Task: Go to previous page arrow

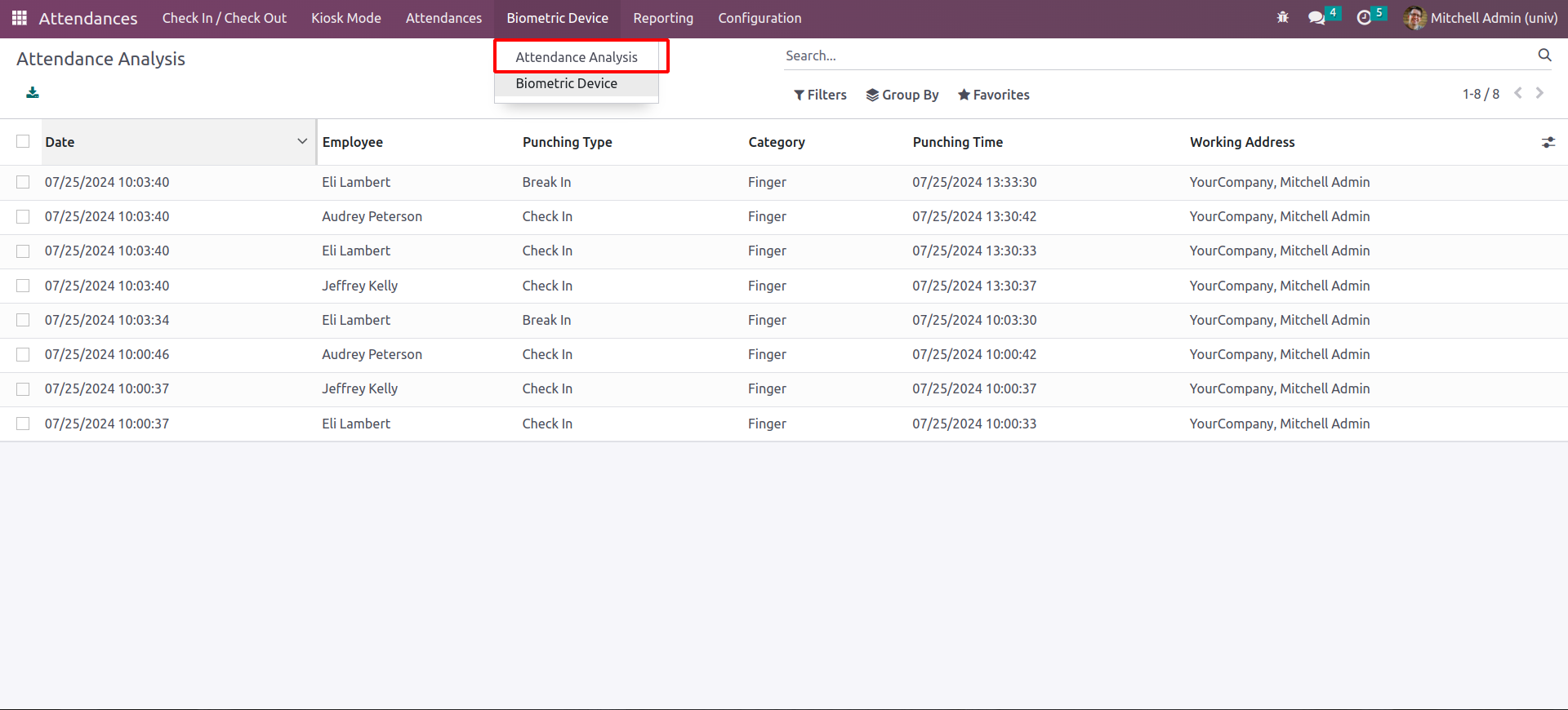Action: click(x=1518, y=93)
